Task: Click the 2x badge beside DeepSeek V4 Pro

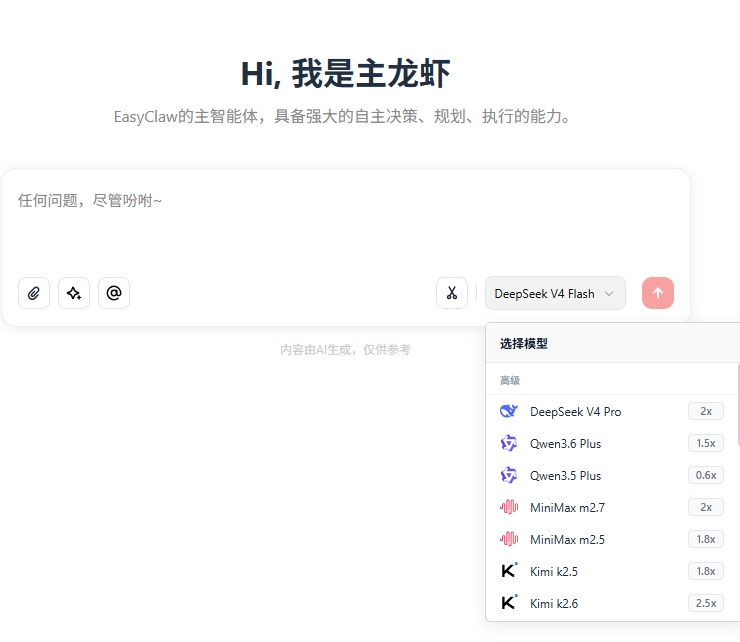Action: click(x=706, y=411)
